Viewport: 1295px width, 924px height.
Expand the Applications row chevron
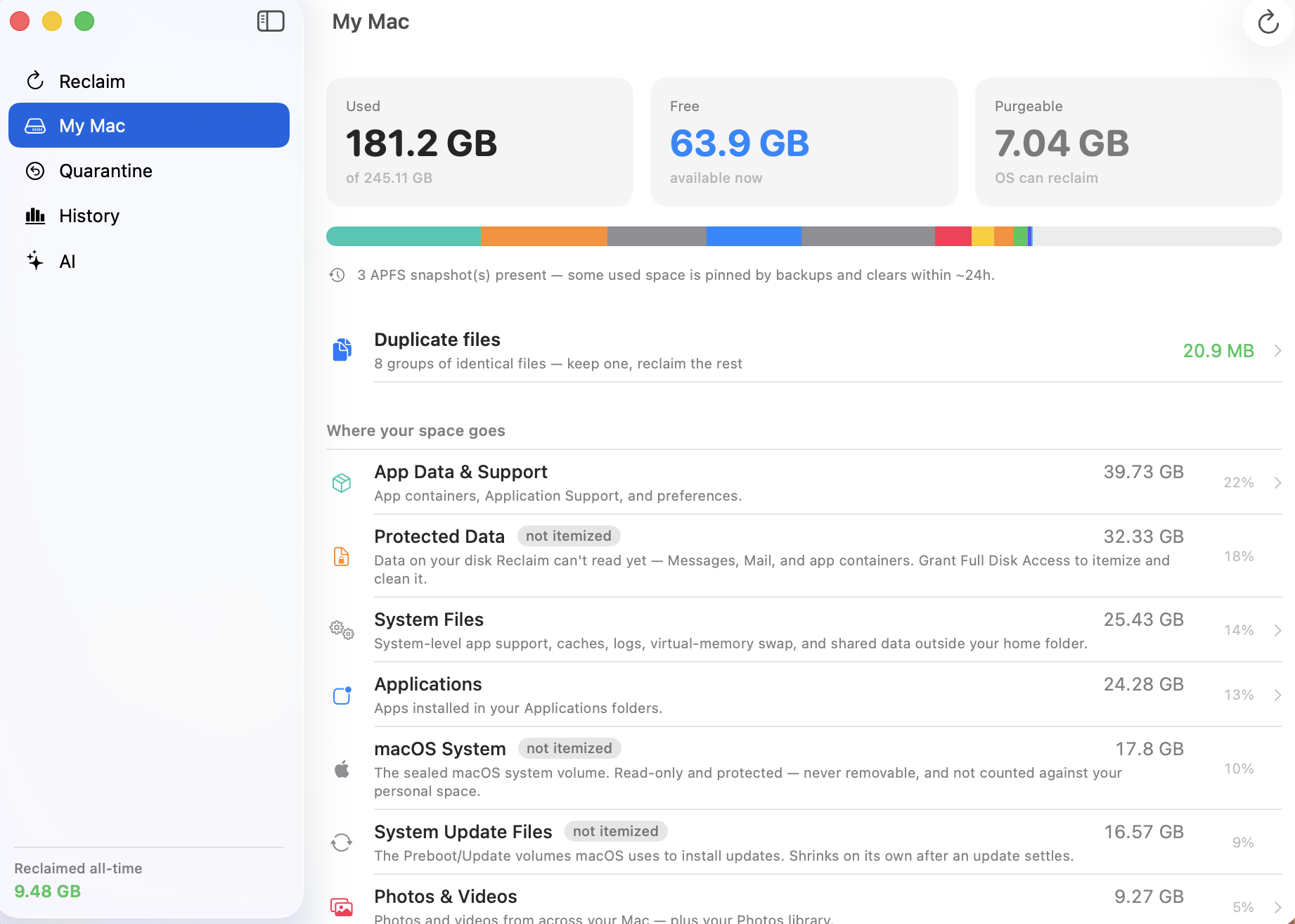1277,695
